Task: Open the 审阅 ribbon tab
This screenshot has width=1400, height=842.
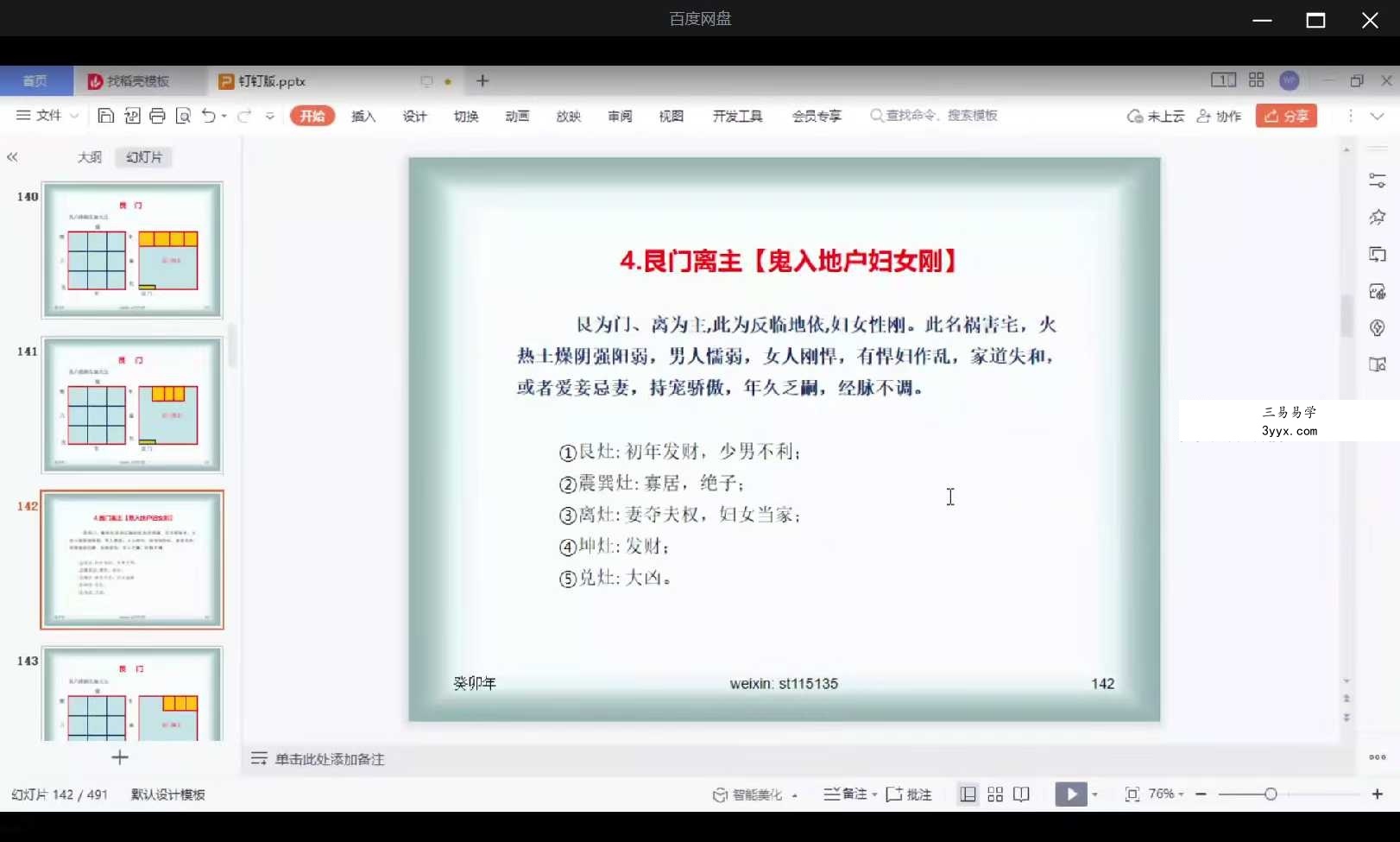Action: [620, 116]
